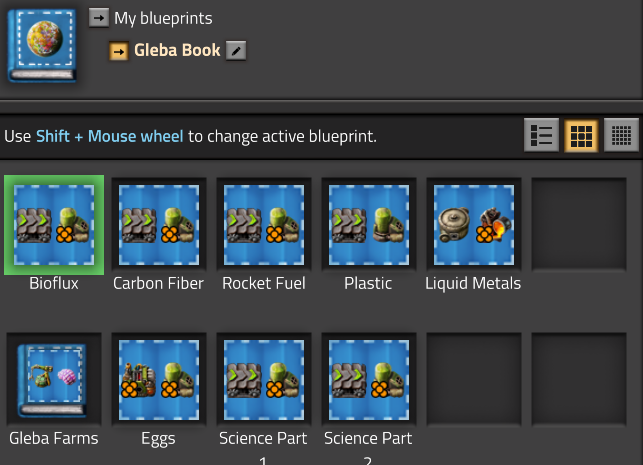Viewport: 643px width, 465px height.
Task: Edit the Gleba Book name with the pencil
Action: (236, 51)
